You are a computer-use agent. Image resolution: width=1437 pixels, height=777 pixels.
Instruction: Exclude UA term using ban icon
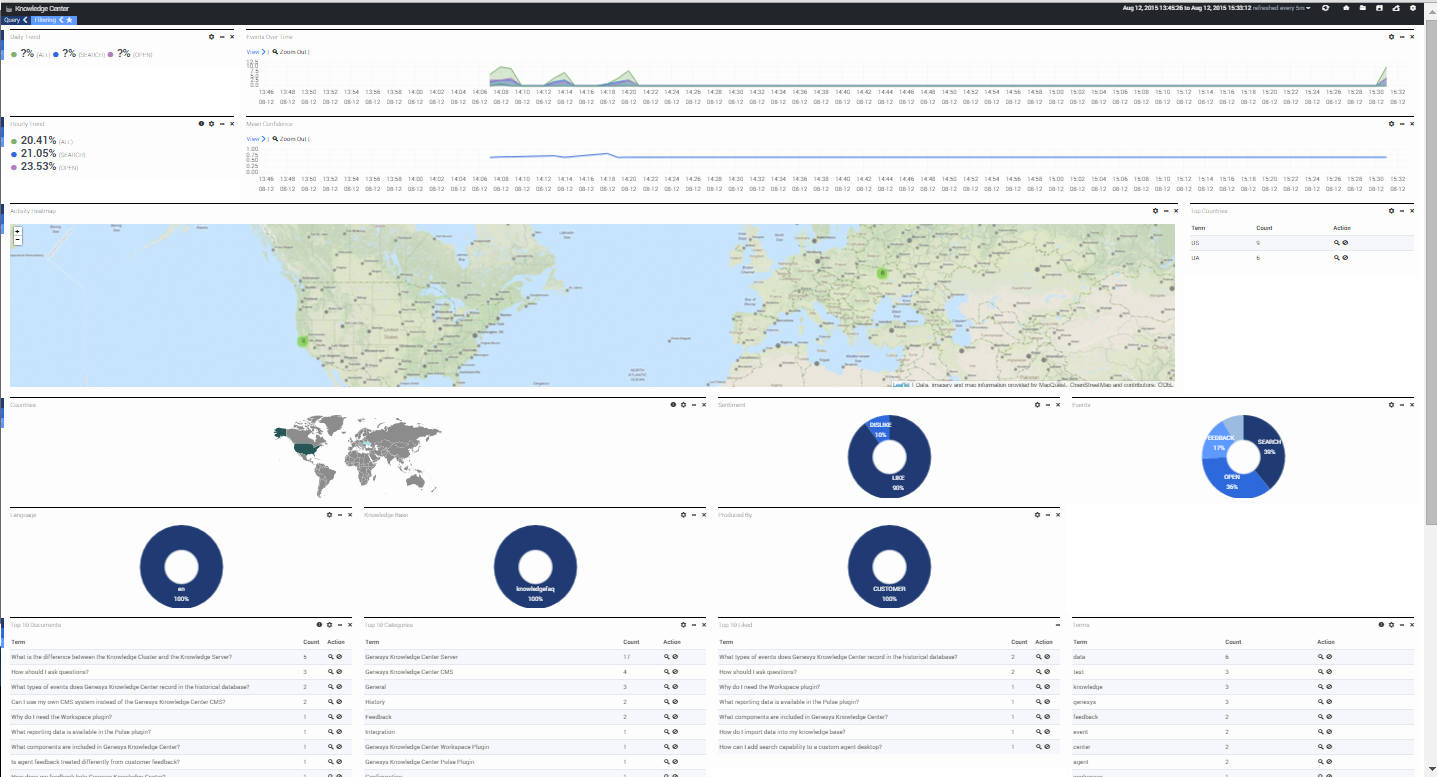click(1345, 258)
